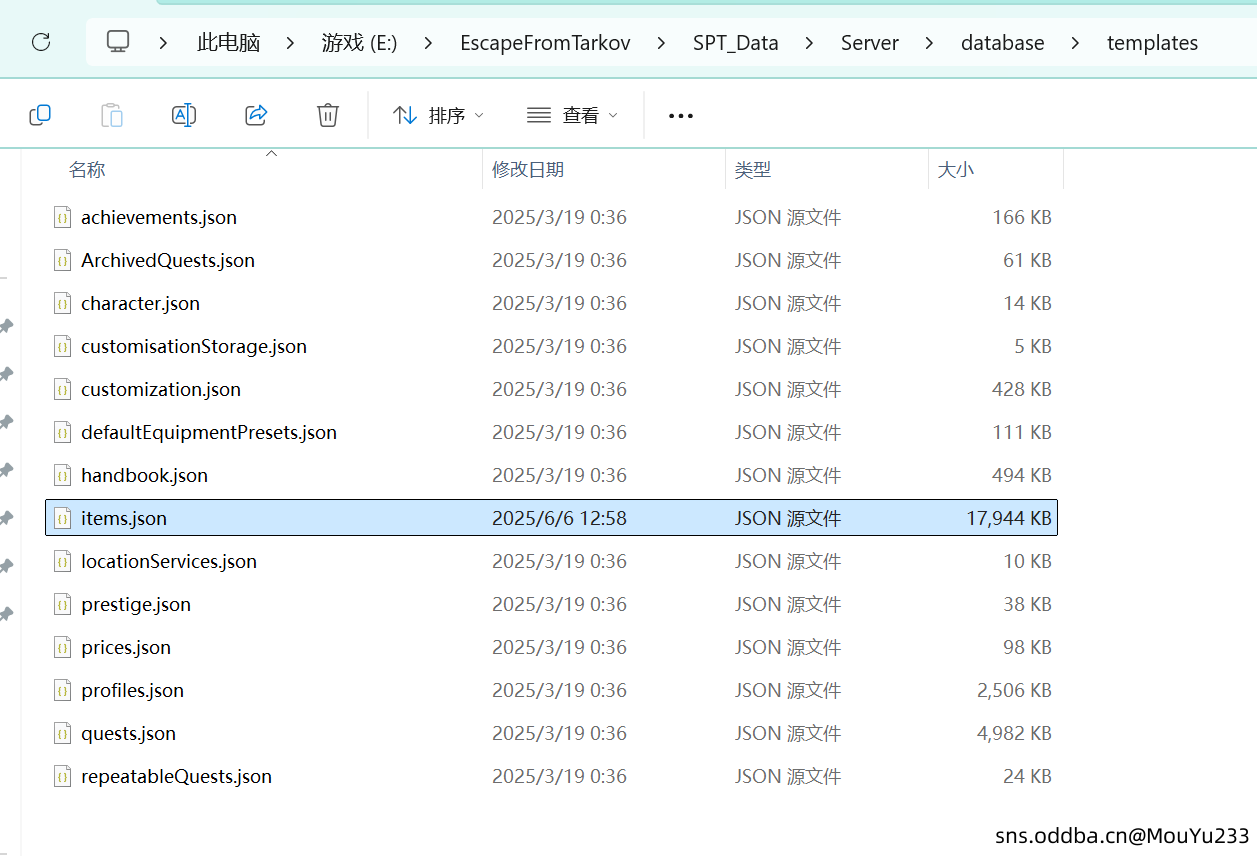Click the file icon of repeatableQuests.json
This screenshot has width=1257, height=856.
(62, 776)
